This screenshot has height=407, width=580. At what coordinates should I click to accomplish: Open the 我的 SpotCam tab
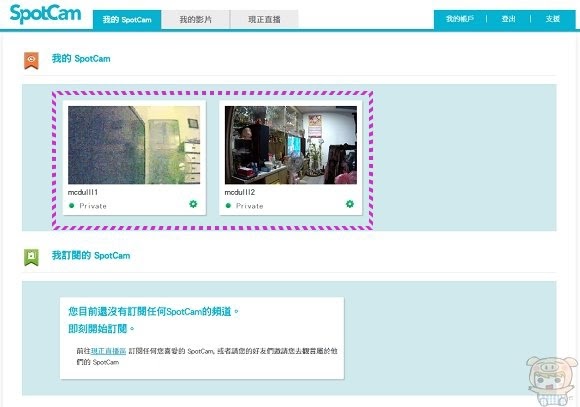(127, 20)
